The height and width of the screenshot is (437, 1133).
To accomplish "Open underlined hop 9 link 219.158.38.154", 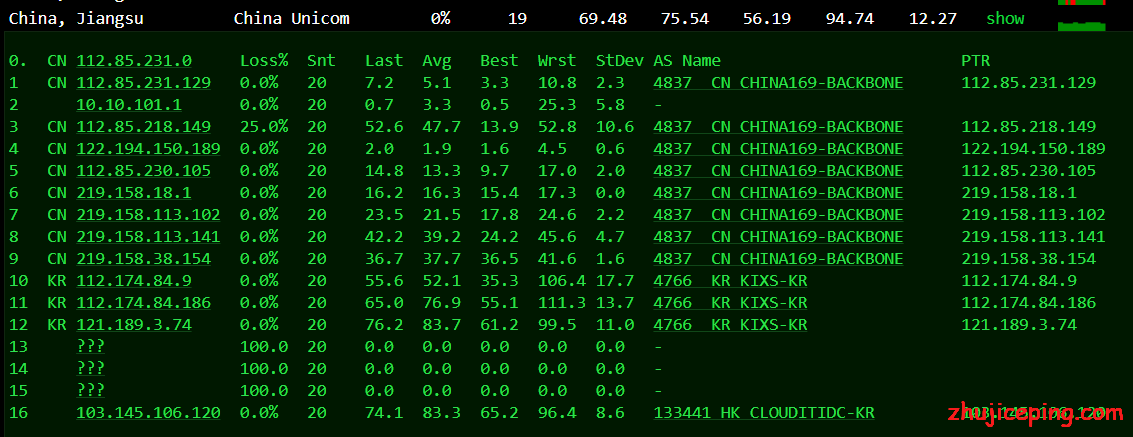I will tap(144, 259).
